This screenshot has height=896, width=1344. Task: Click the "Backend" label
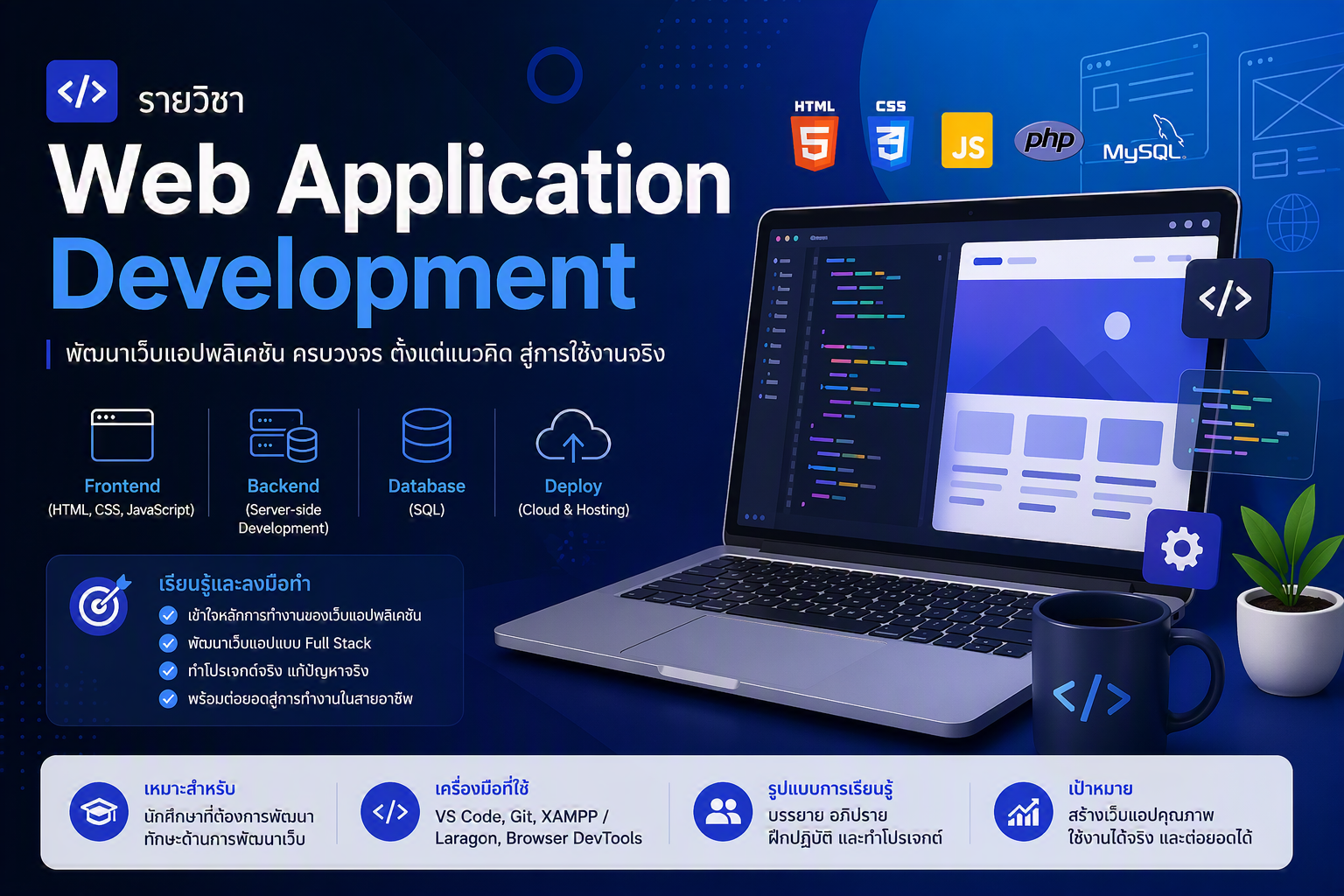[x=283, y=486]
